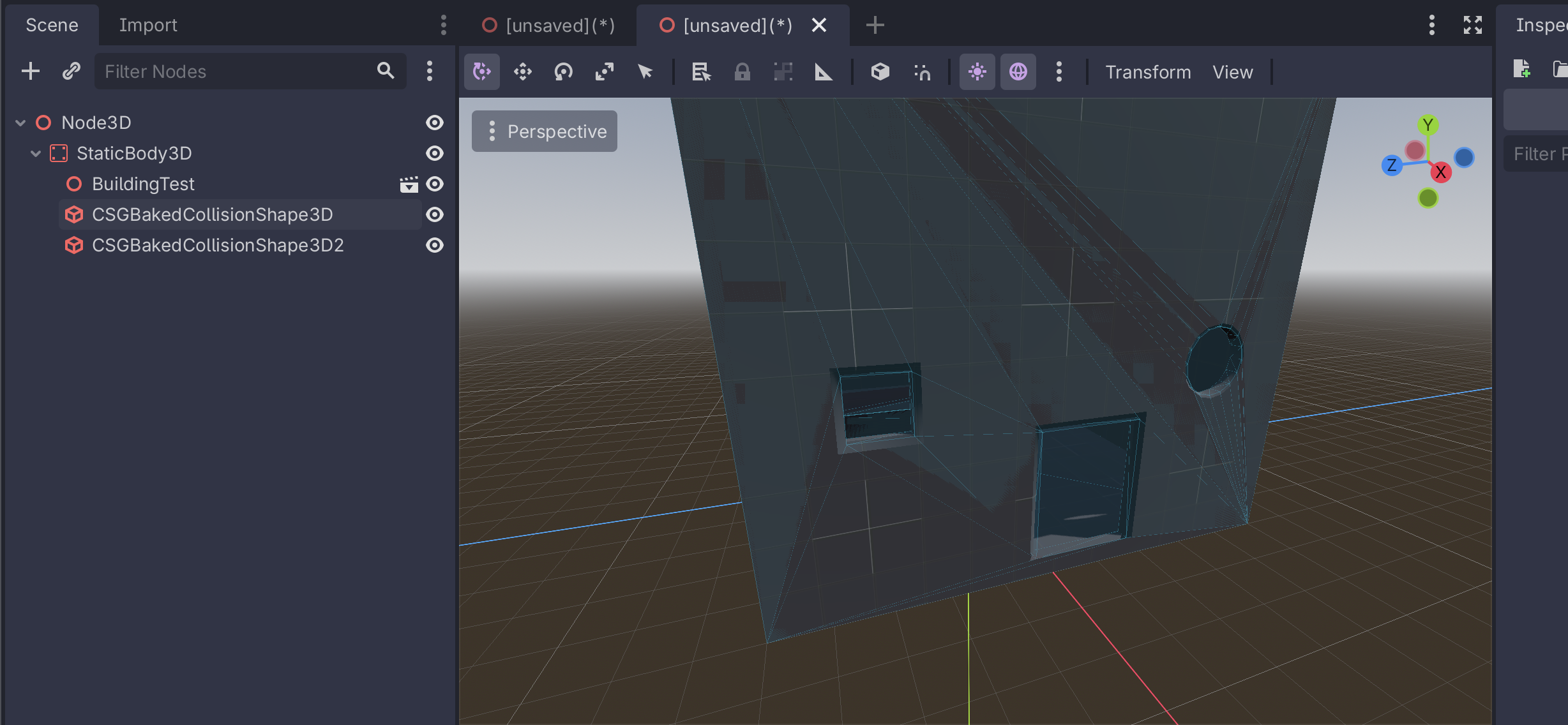Toggle the preview sunlight button
Screen dimensions: 1568x725
(977, 71)
